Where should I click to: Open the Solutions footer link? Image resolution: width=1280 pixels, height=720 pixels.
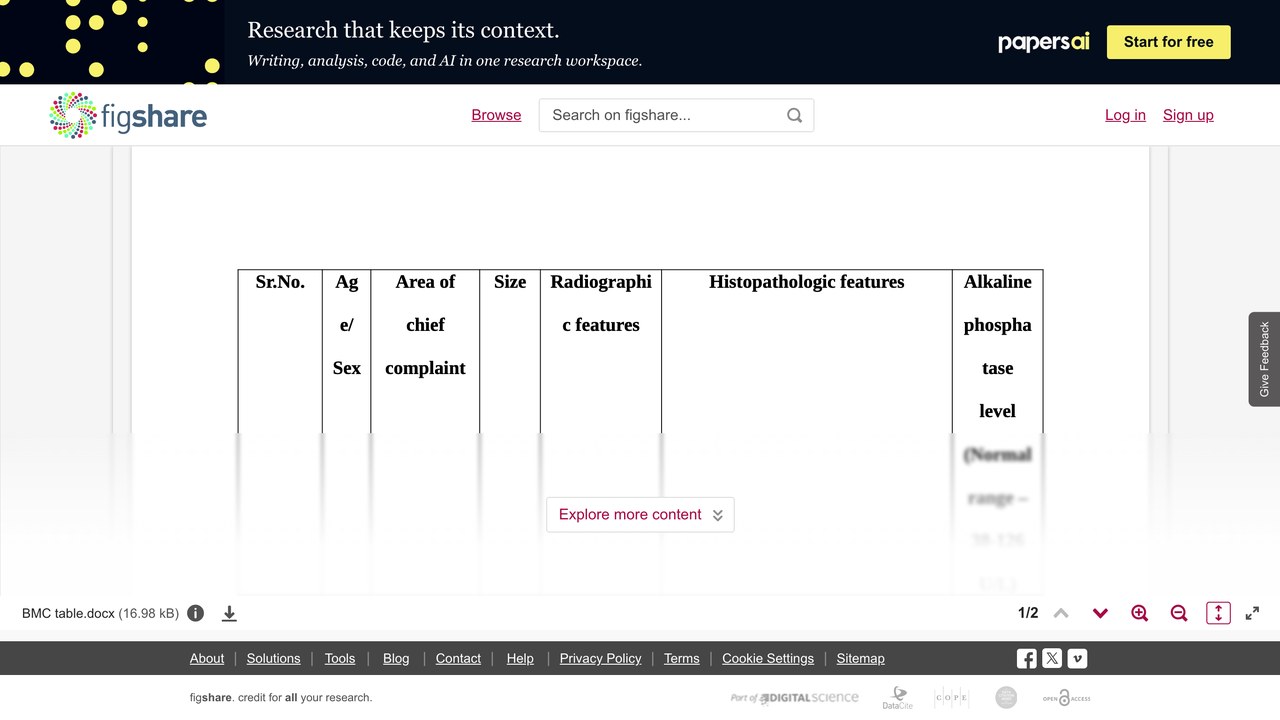(274, 658)
